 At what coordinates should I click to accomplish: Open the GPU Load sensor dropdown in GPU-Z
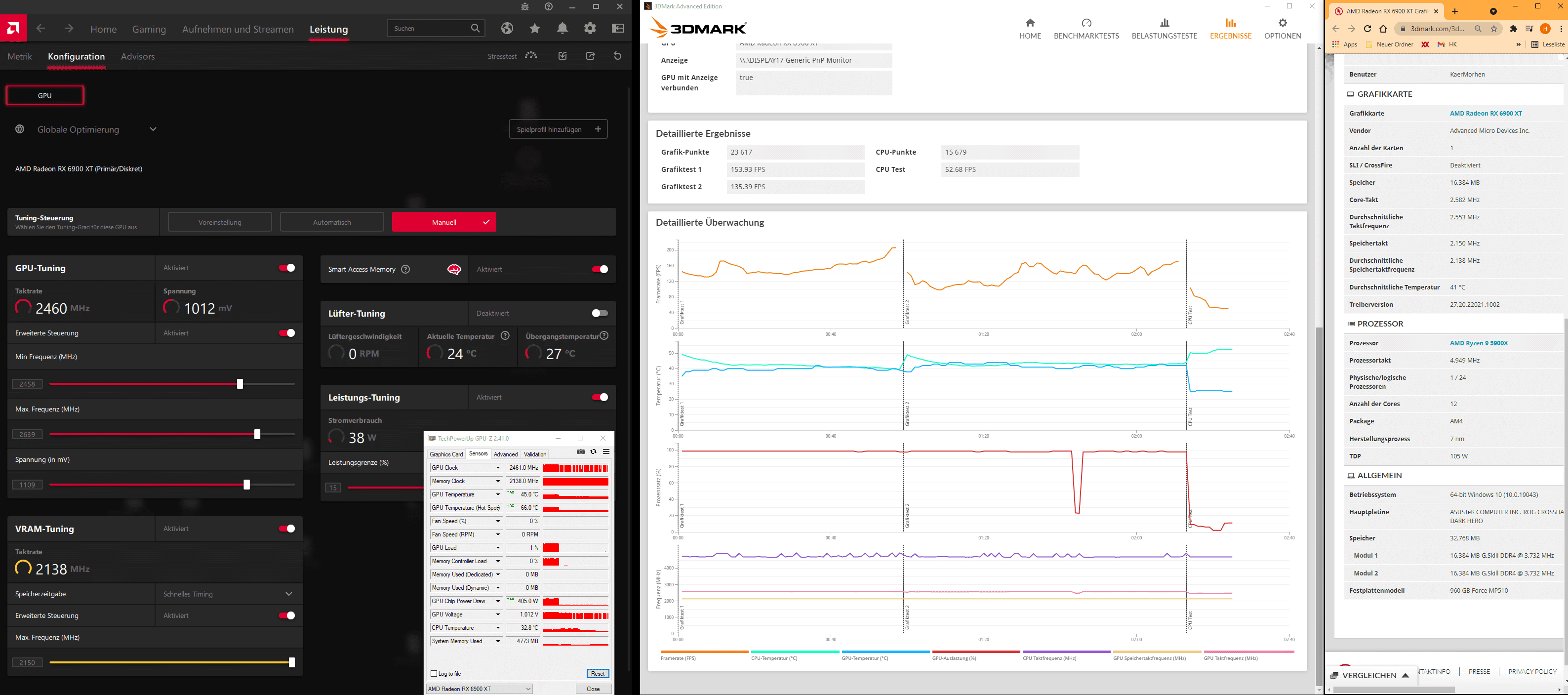(498, 548)
